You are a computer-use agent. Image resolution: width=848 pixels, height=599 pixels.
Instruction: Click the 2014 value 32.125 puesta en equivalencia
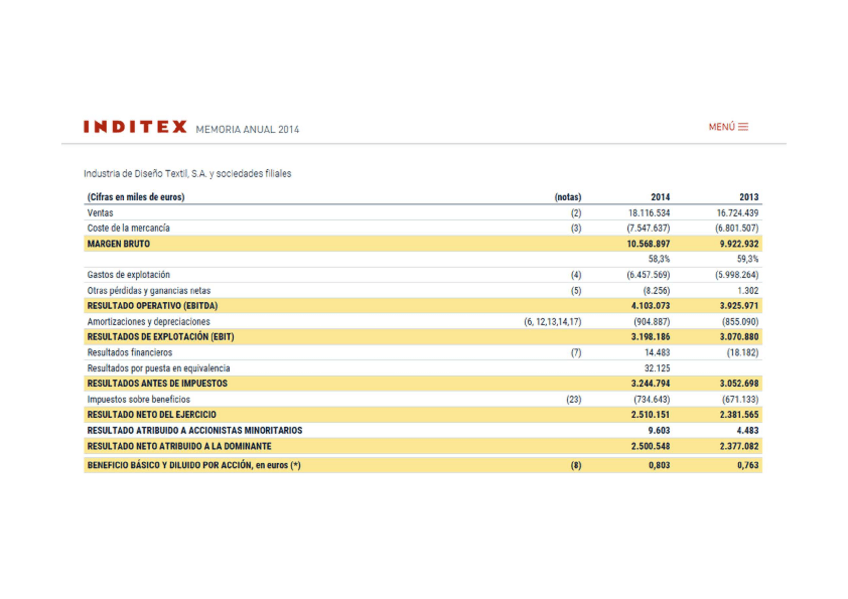pos(657,368)
